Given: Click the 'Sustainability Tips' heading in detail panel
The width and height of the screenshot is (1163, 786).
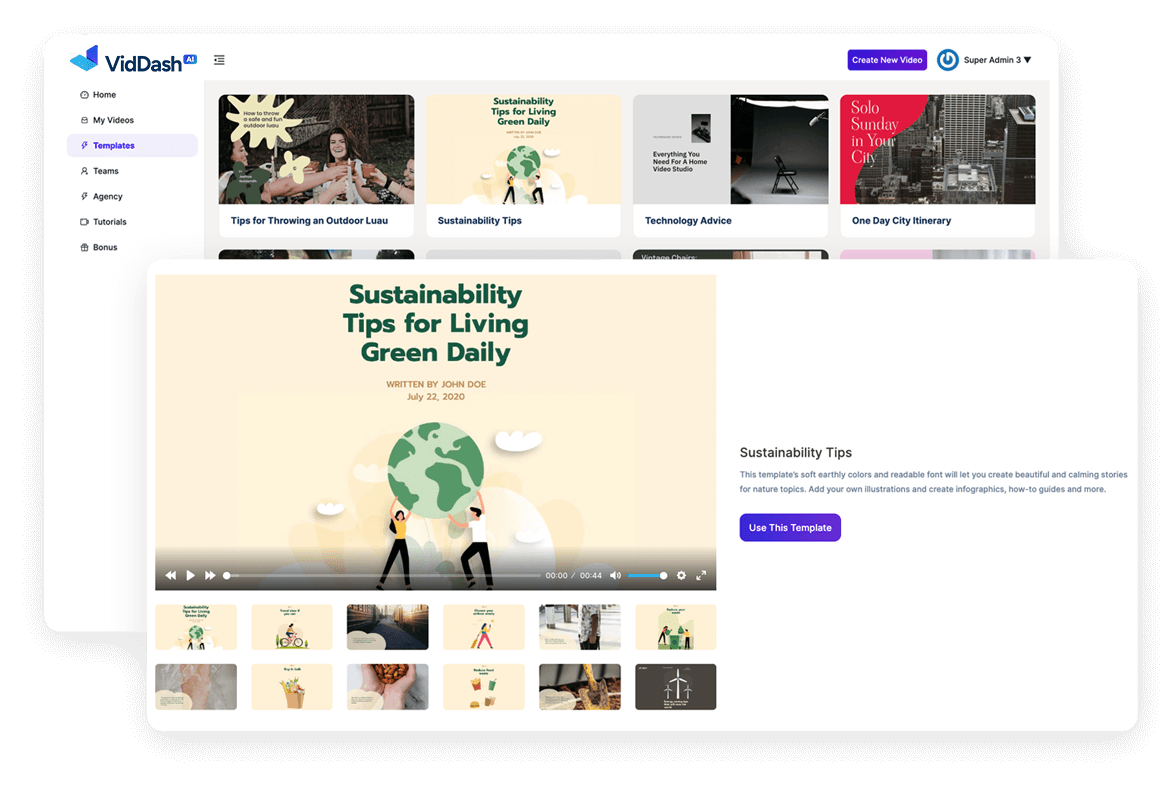Looking at the screenshot, I should (x=795, y=452).
